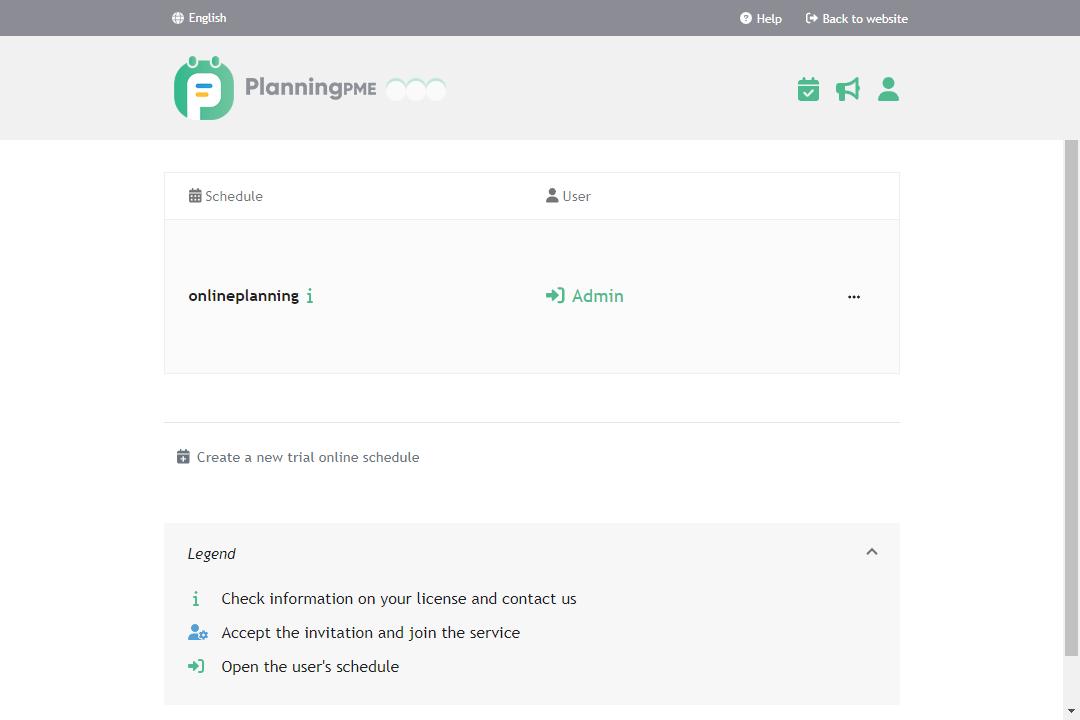
Task: Click the User column header
Action: (x=568, y=196)
